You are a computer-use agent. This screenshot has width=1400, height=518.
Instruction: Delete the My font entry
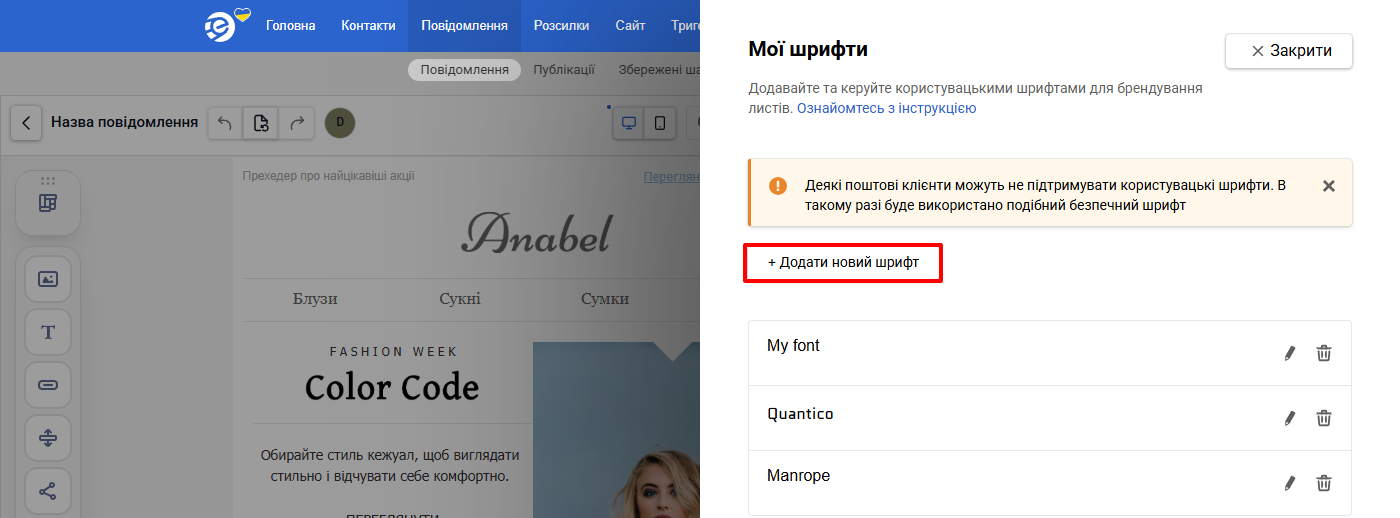point(1324,353)
